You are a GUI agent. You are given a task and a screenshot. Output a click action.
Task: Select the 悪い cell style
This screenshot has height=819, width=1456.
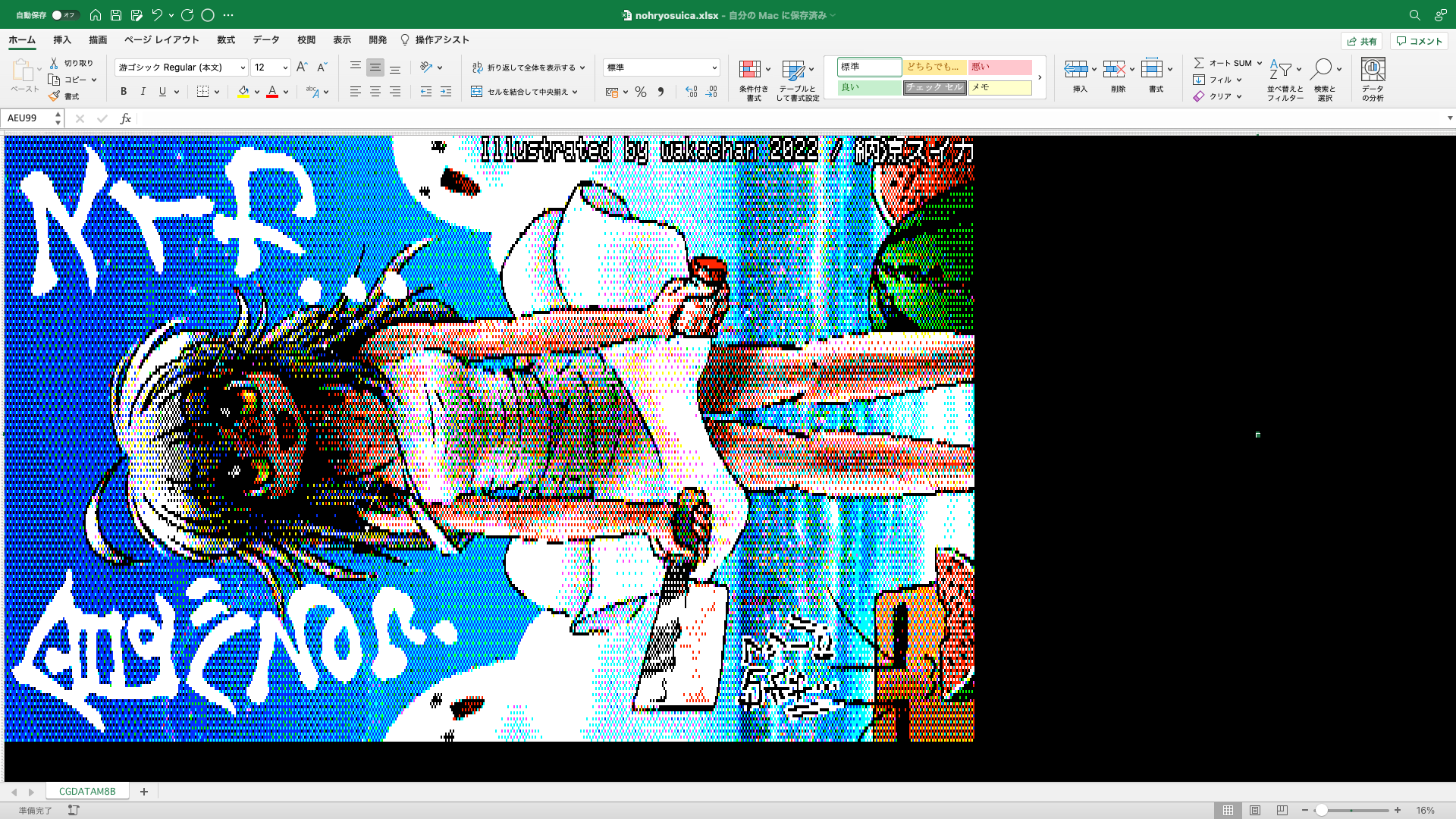coord(999,67)
